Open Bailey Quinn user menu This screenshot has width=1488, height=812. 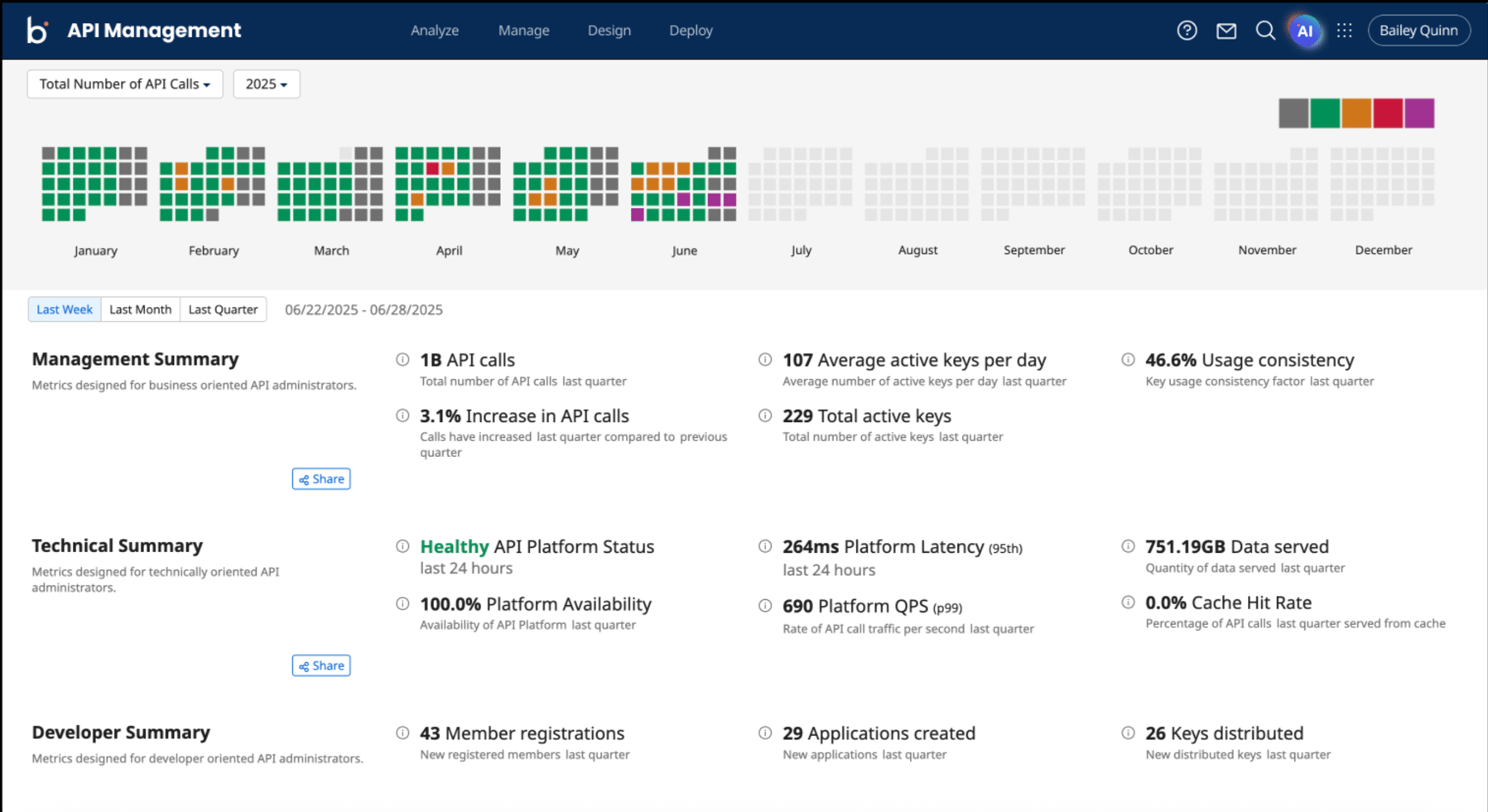[1418, 31]
